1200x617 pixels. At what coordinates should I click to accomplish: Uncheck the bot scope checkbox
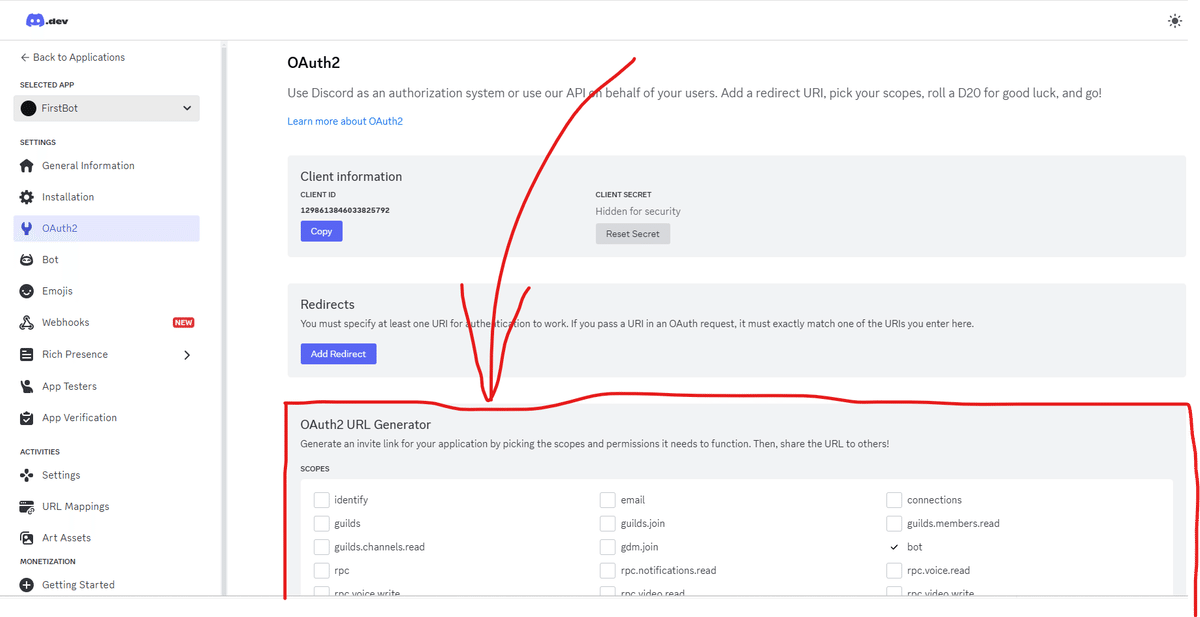(x=894, y=547)
